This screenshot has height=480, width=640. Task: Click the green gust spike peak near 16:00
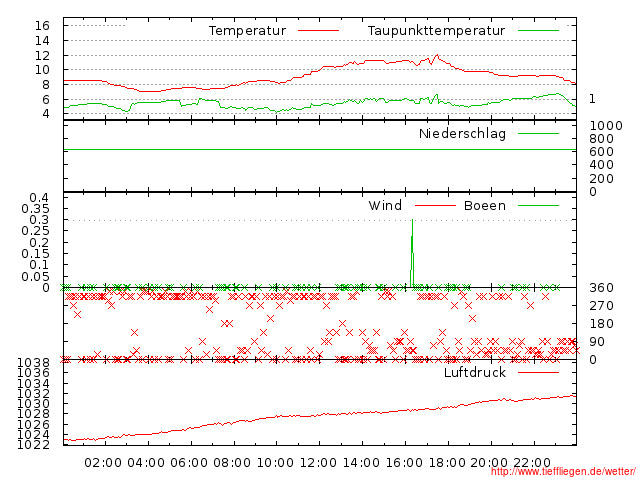tap(412, 221)
